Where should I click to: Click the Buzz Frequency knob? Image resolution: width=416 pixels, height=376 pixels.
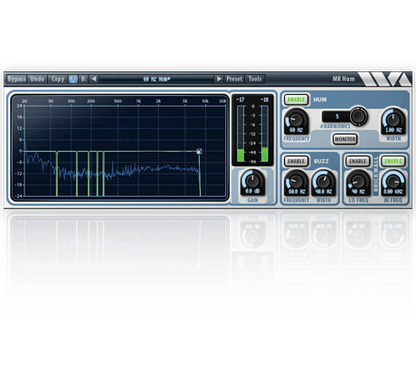point(296,181)
